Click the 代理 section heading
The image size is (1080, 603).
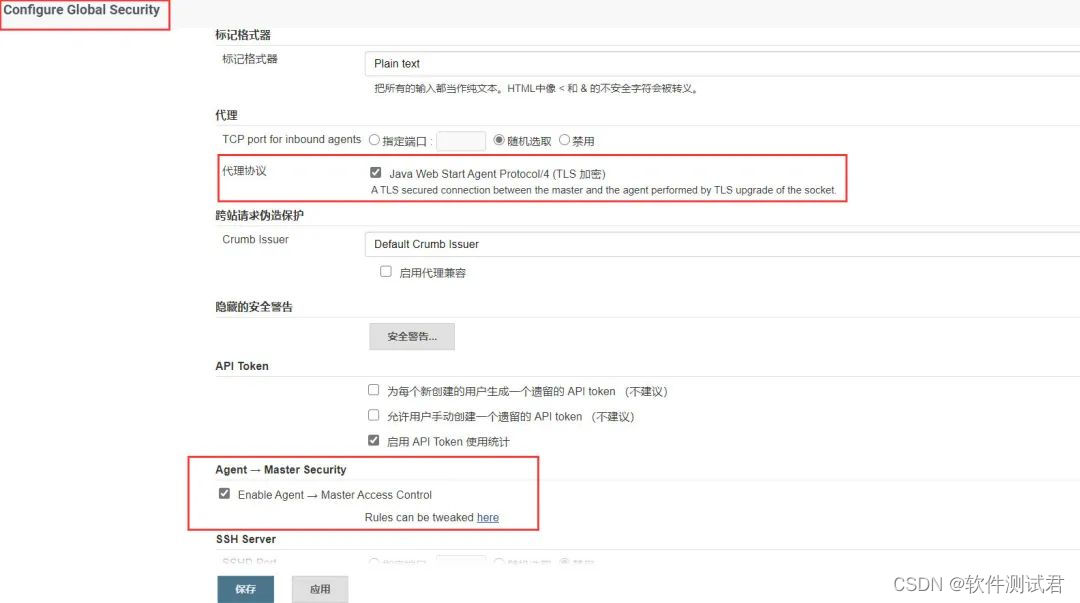227,115
